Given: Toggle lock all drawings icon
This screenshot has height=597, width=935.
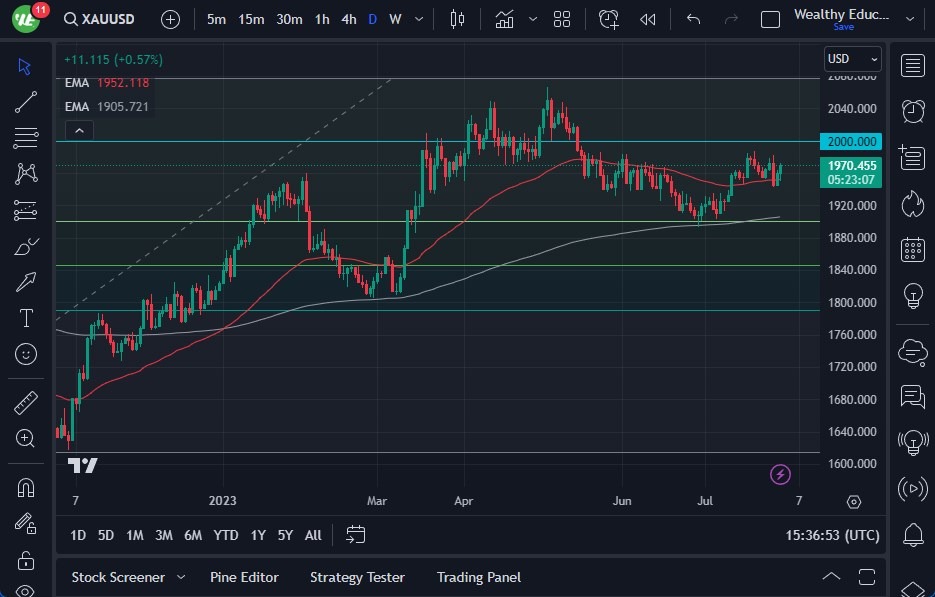Looking at the screenshot, I should pyautogui.click(x=26, y=559).
